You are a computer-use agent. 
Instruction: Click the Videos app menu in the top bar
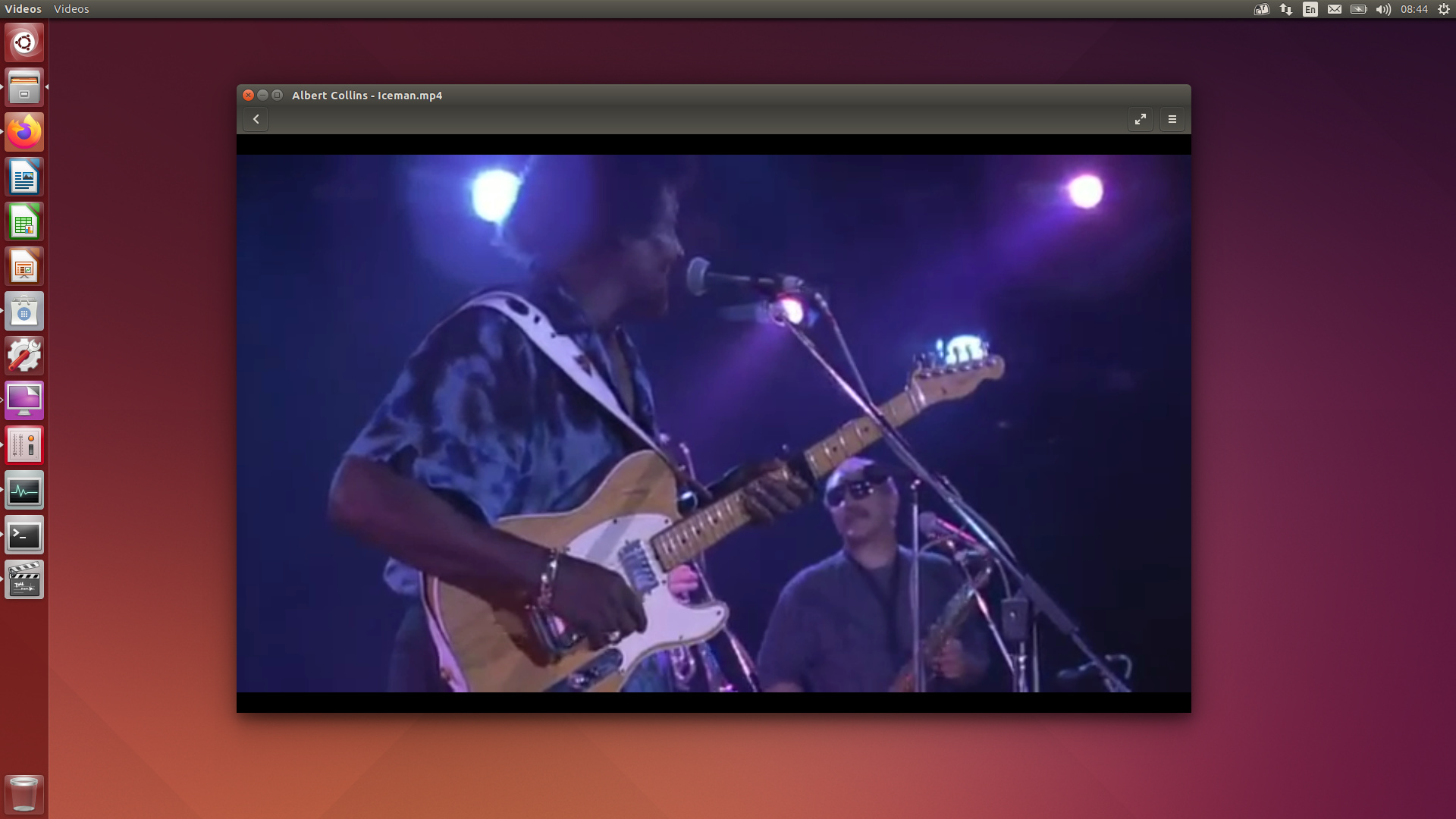(71, 9)
